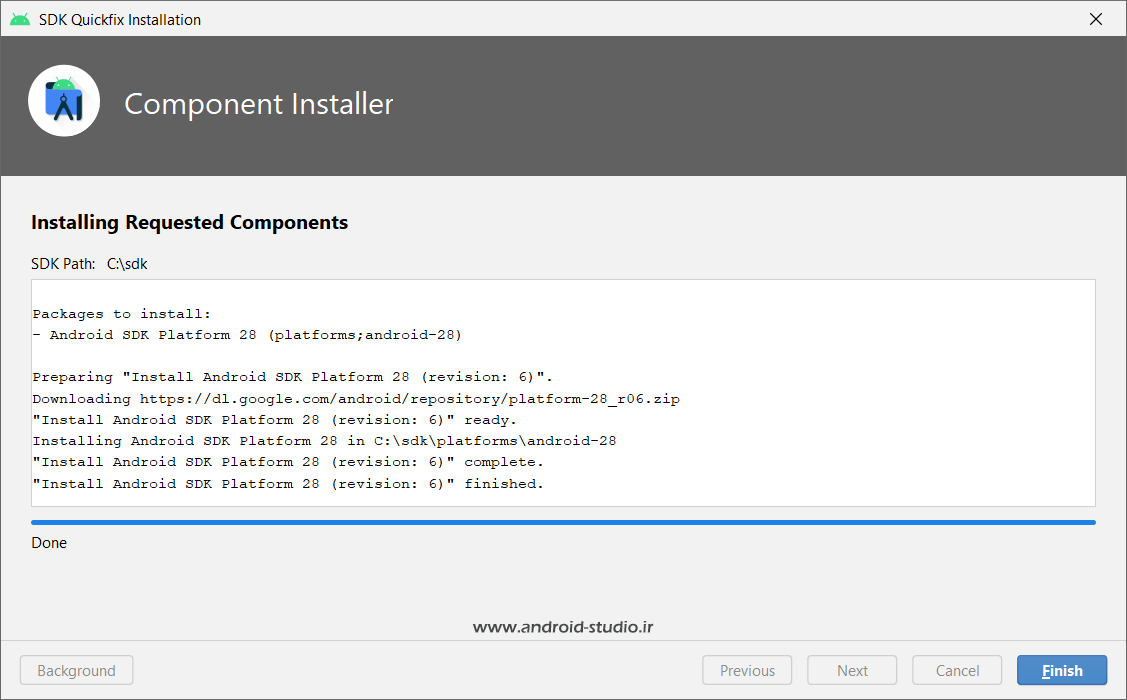The image size is (1127, 700).
Task: Close the SDK Quickfix Installation window
Action: [x=1096, y=19]
